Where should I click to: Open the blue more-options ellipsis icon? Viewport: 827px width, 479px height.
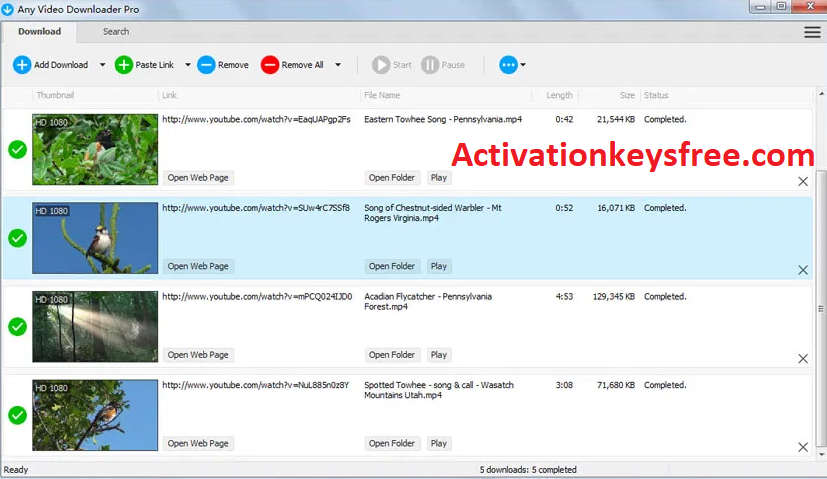[508, 65]
